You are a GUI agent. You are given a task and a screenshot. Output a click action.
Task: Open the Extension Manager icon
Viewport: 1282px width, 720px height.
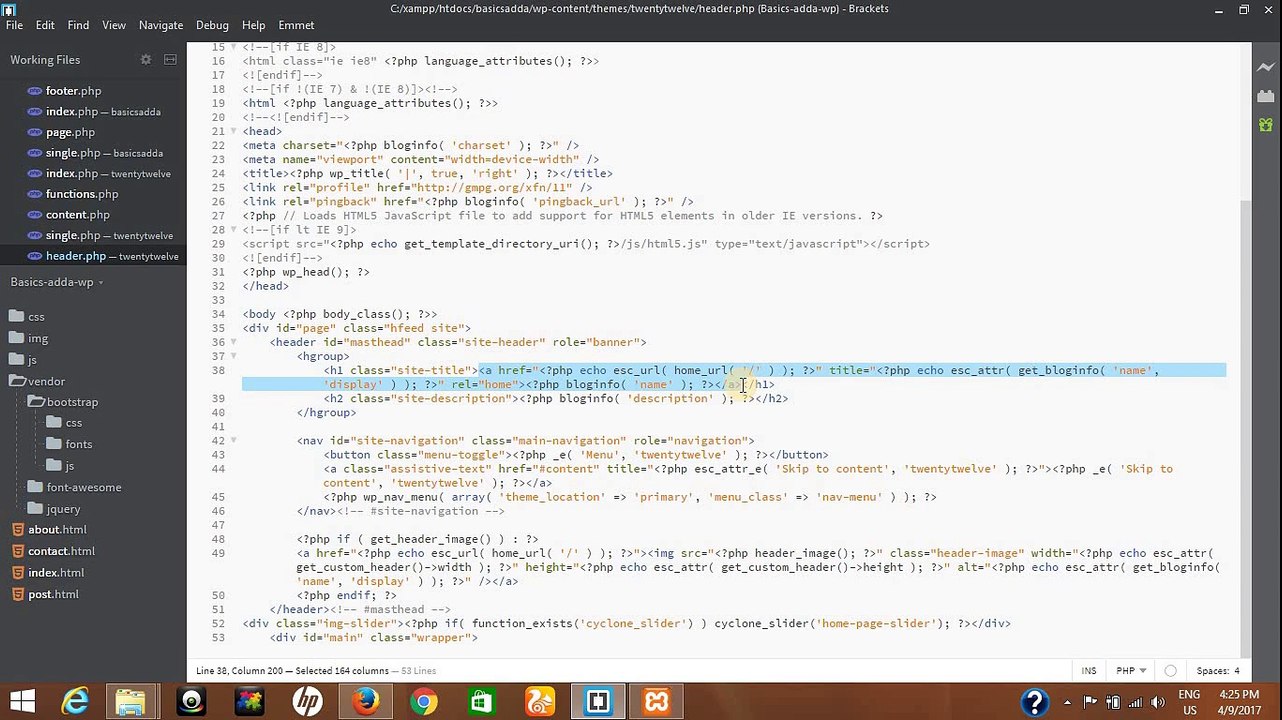pyautogui.click(x=1266, y=97)
